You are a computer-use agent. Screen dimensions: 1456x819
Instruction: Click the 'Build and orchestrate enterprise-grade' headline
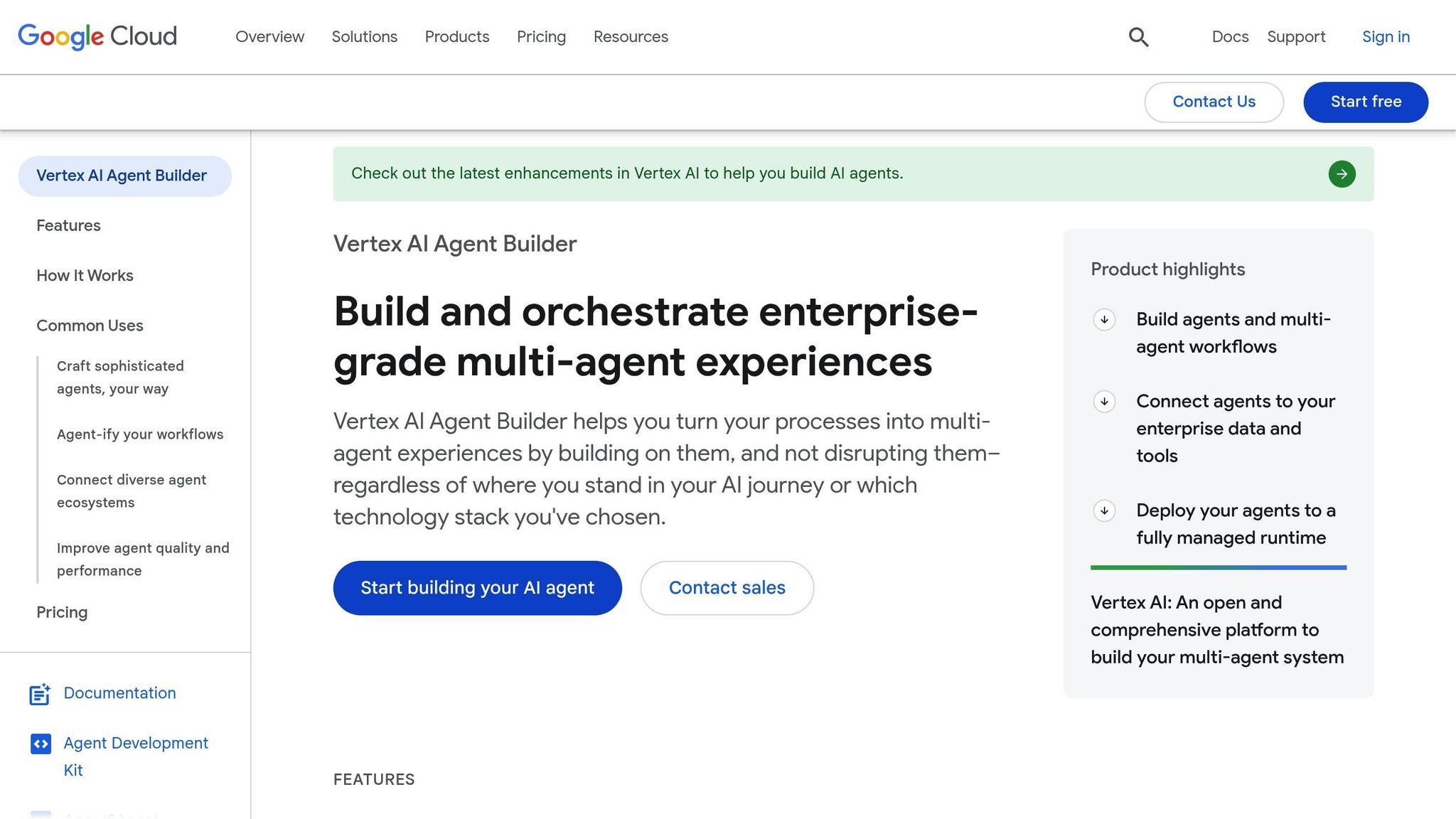click(x=655, y=337)
